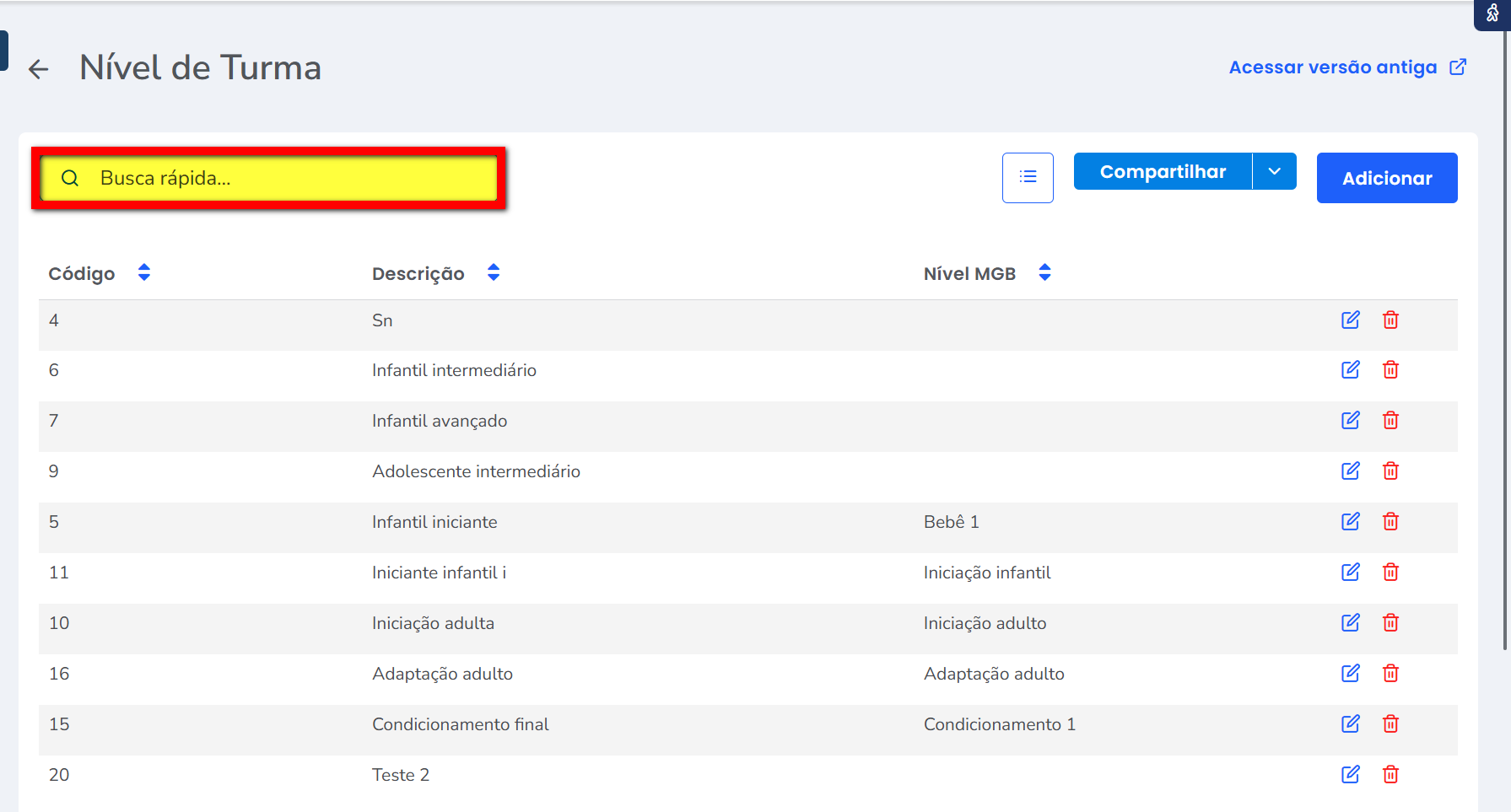1511x812 pixels.
Task: Edit the Infantil iniciante row
Action: pyautogui.click(x=1350, y=521)
